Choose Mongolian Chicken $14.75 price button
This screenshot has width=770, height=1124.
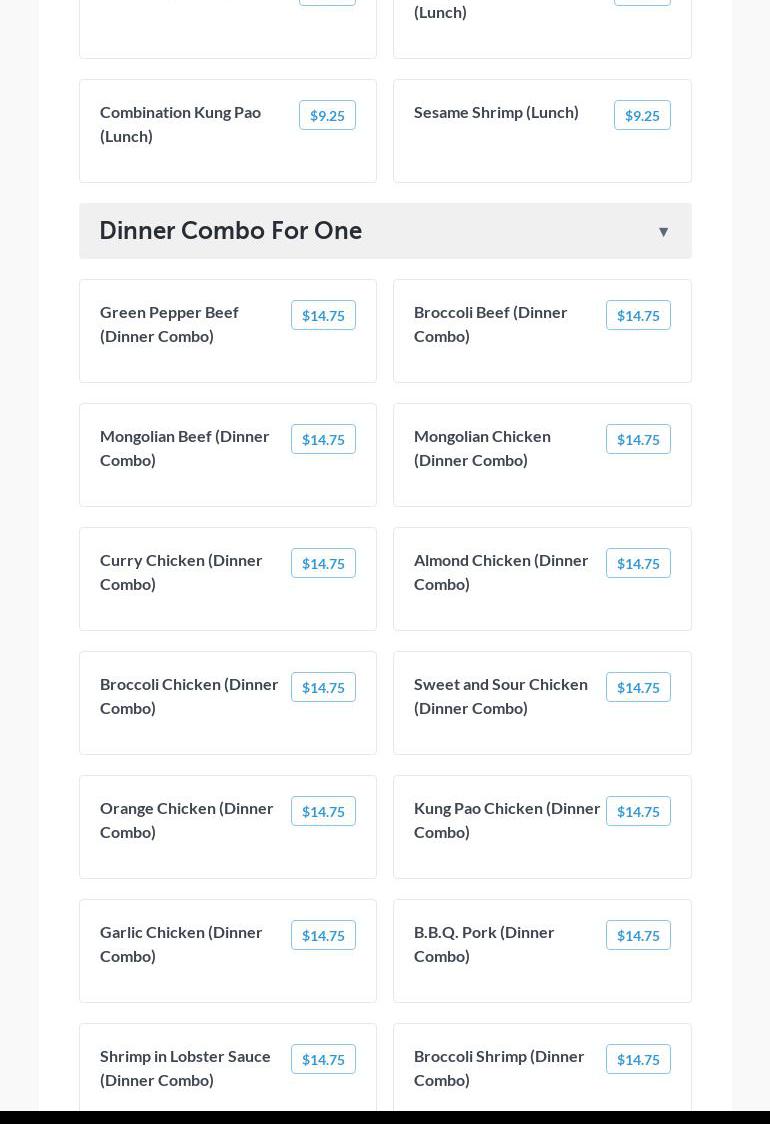pos(638,440)
